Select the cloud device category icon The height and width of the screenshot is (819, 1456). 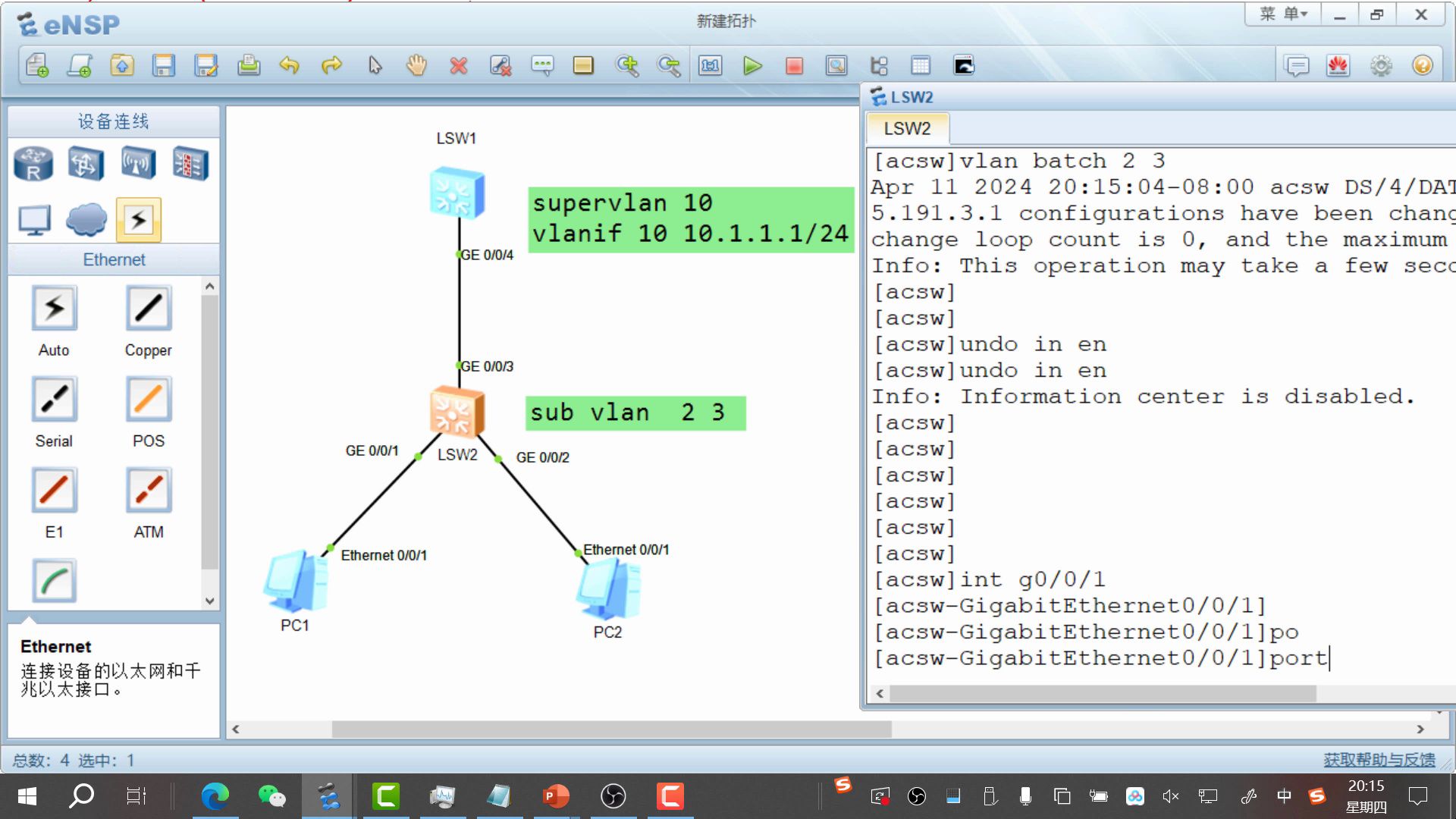click(x=86, y=220)
